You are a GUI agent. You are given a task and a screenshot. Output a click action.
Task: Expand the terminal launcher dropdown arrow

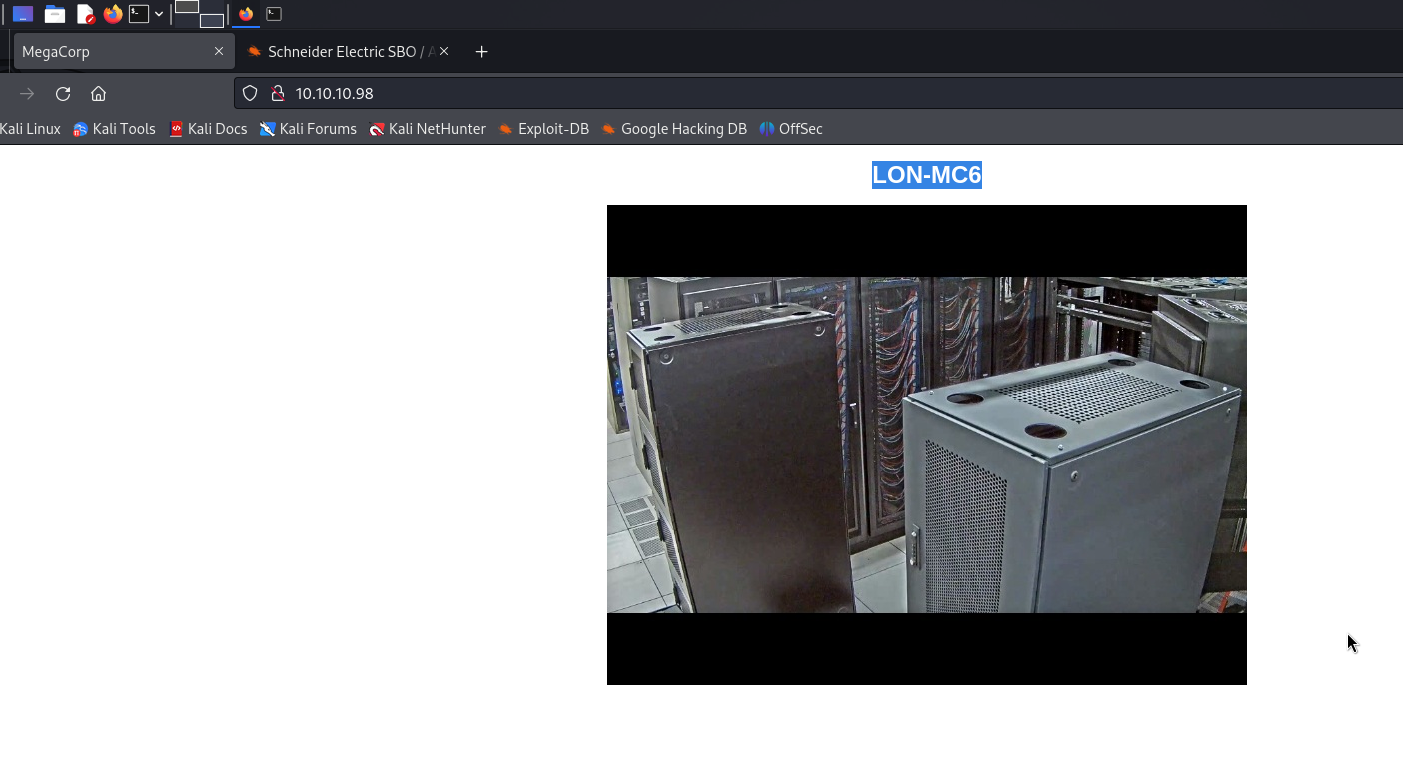(159, 14)
